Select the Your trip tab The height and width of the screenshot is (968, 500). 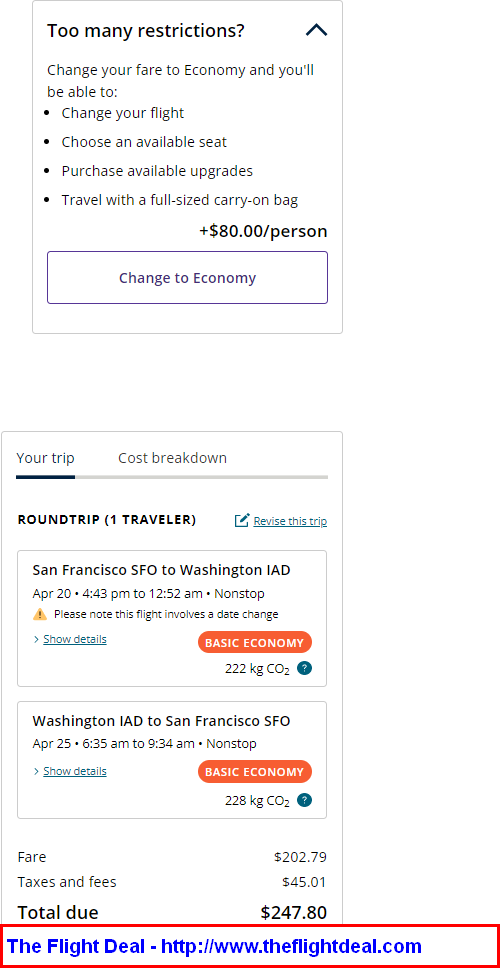[x=45, y=458]
